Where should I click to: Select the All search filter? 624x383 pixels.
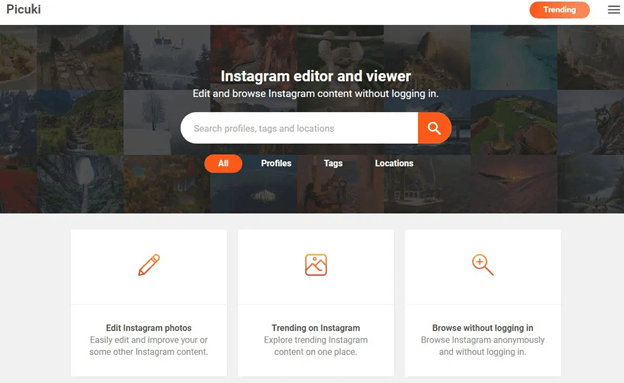[x=223, y=163]
